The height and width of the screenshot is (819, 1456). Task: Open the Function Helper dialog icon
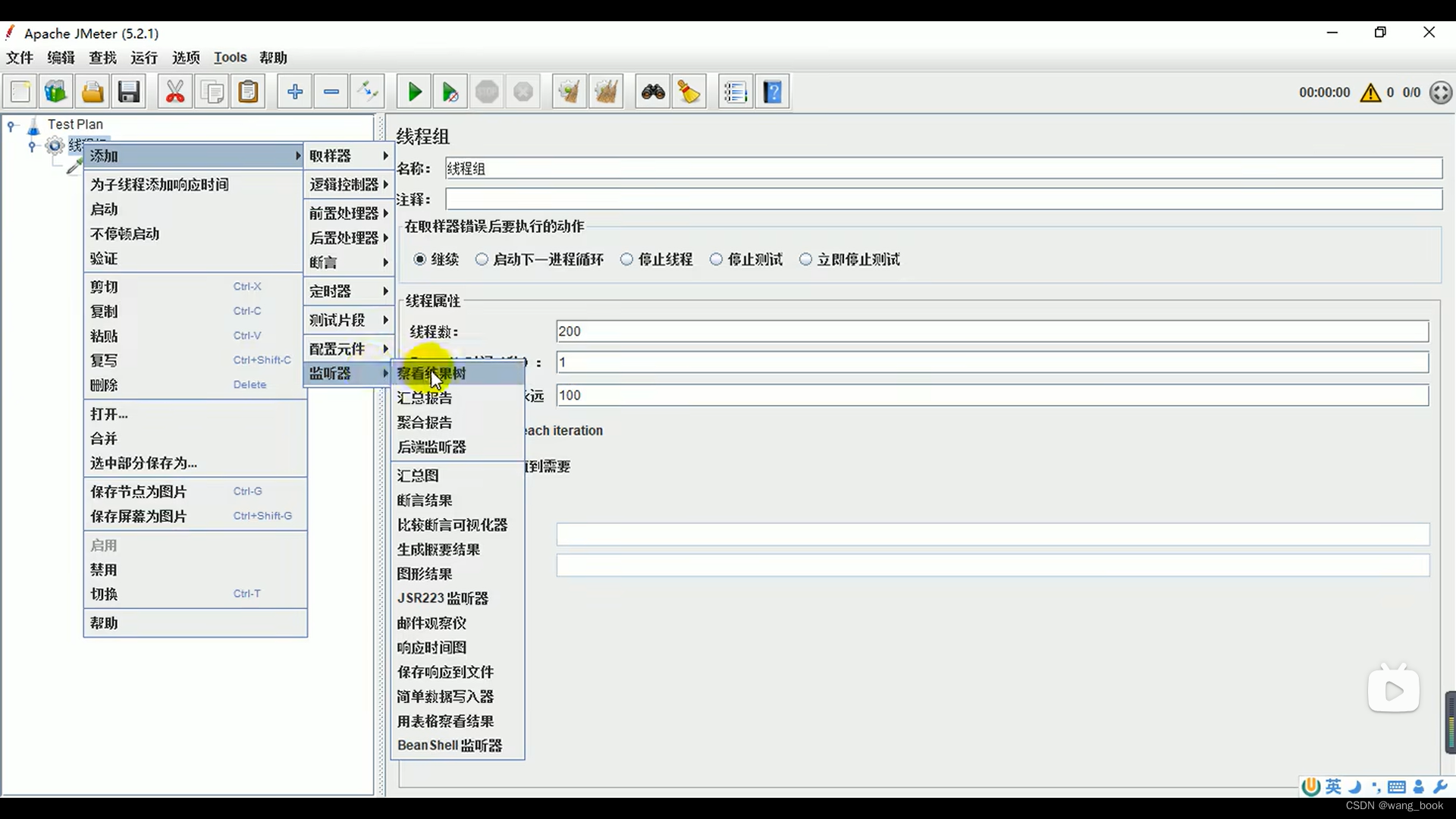[x=736, y=92]
